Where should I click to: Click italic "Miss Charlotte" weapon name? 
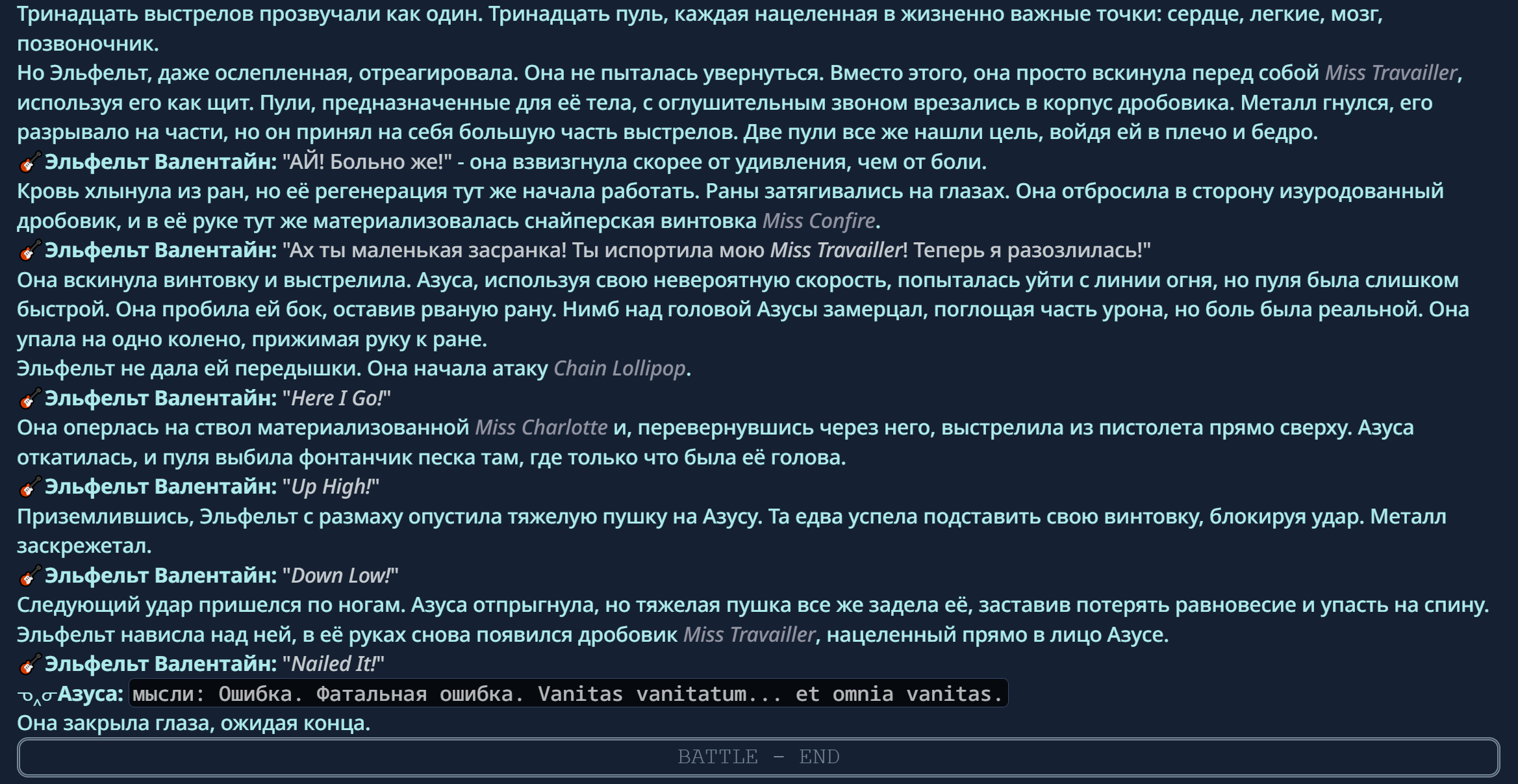pyautogui.click(x=541, y=427)
